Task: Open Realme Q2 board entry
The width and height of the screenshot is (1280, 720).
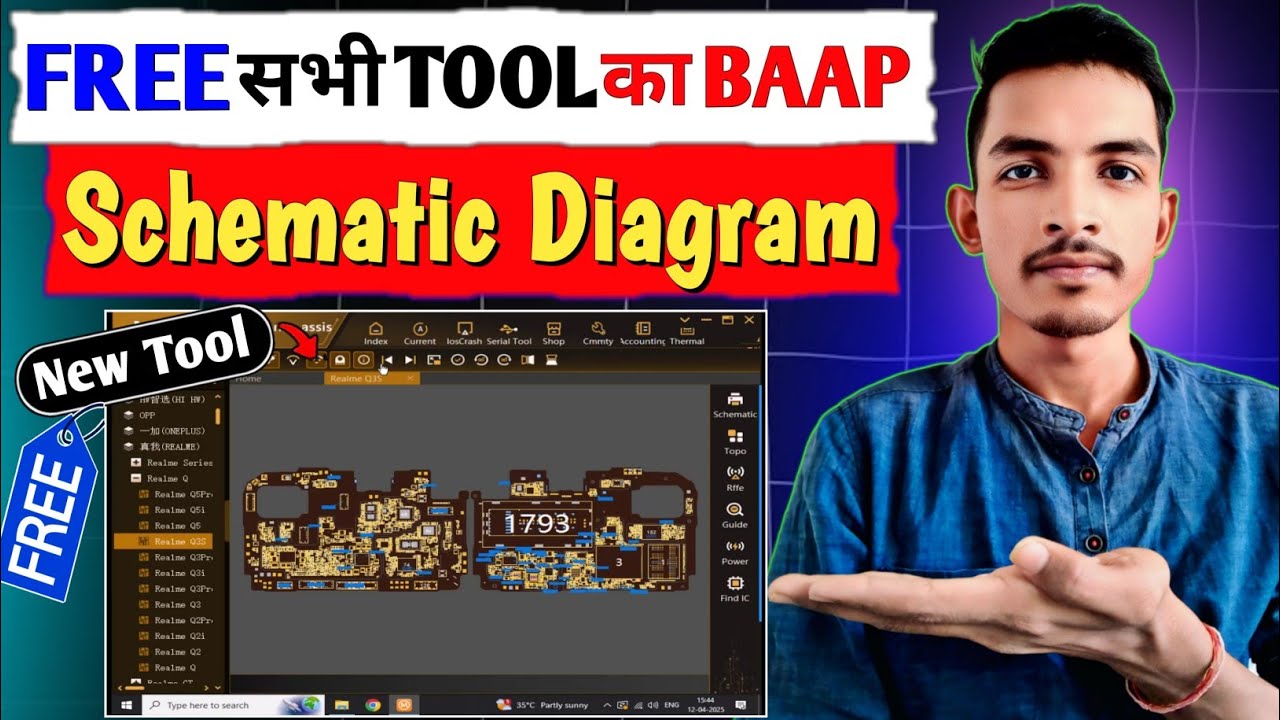Action: [x=170, y=652]
